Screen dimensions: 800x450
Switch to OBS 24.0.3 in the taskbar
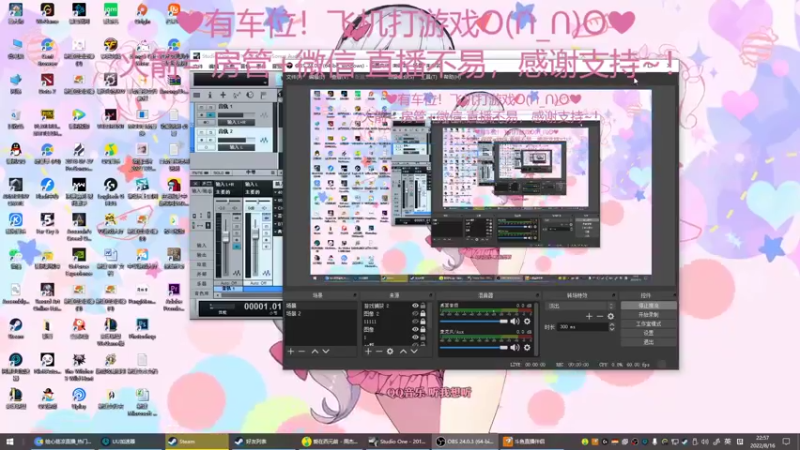coord(465,441)
